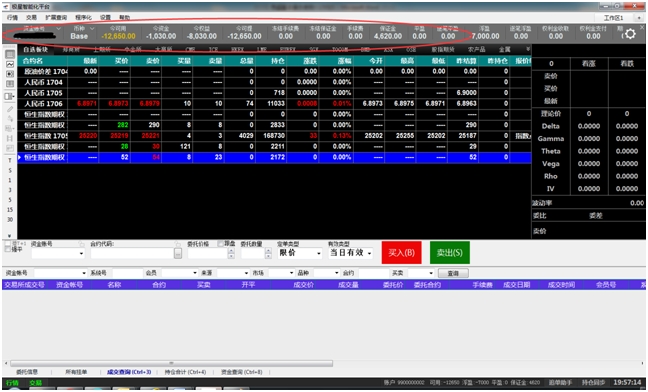Click the 合约代码 contract code input field
The height and width of the screenshot is (392, 648).
coord(132,254)
